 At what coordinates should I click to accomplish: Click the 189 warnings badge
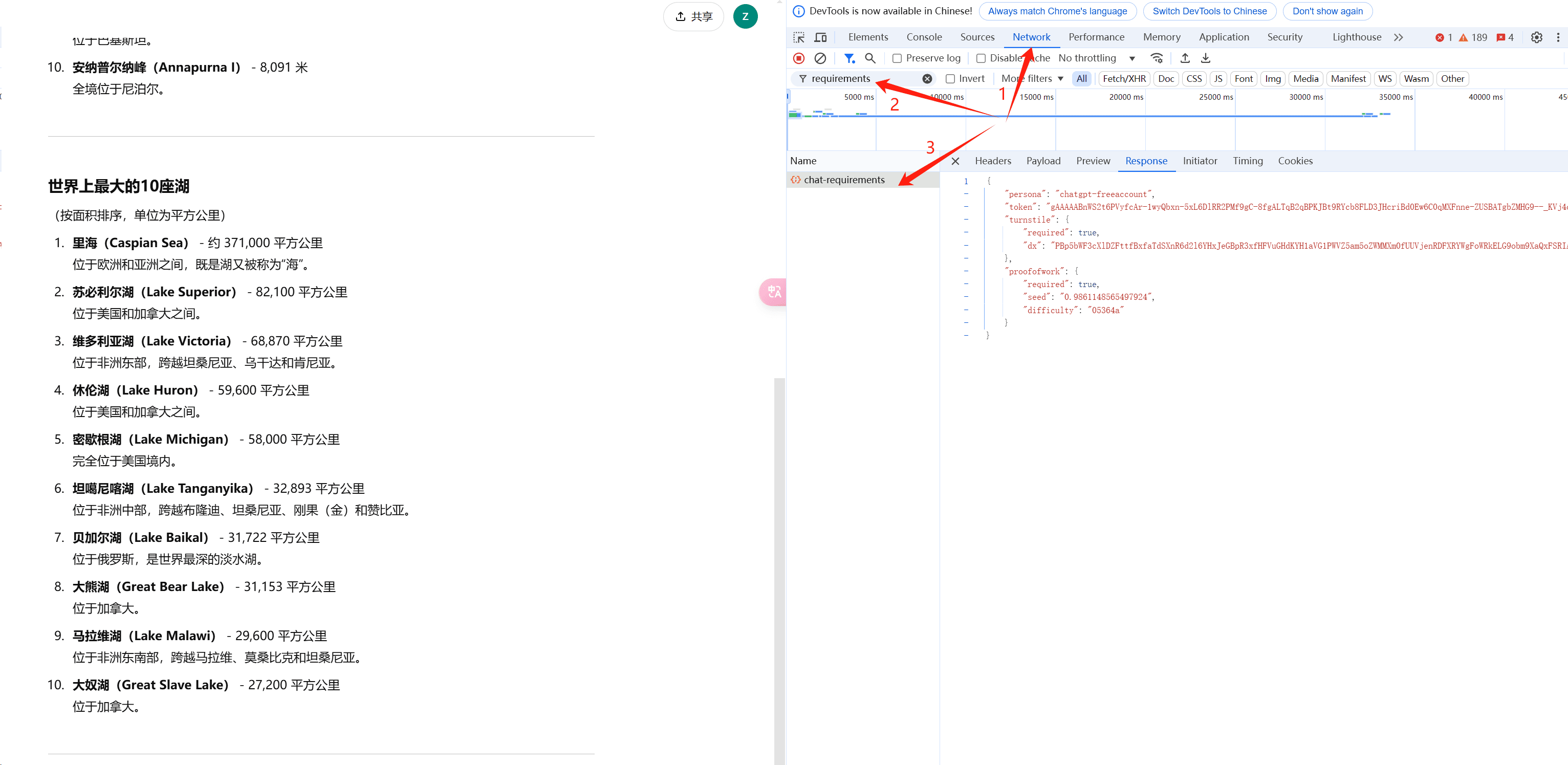coord(1472,38)
